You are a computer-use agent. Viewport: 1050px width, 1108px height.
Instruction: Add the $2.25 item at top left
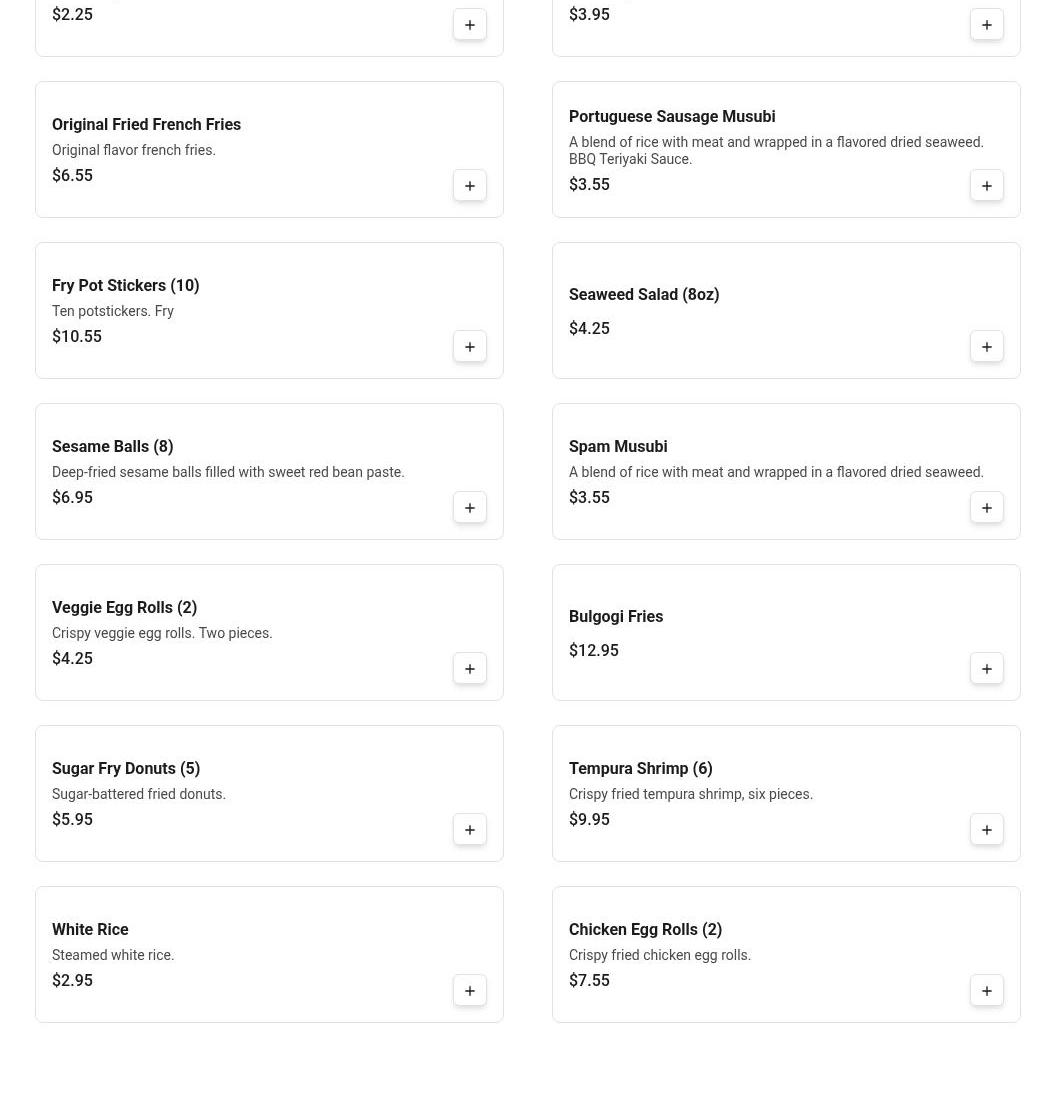470,25
